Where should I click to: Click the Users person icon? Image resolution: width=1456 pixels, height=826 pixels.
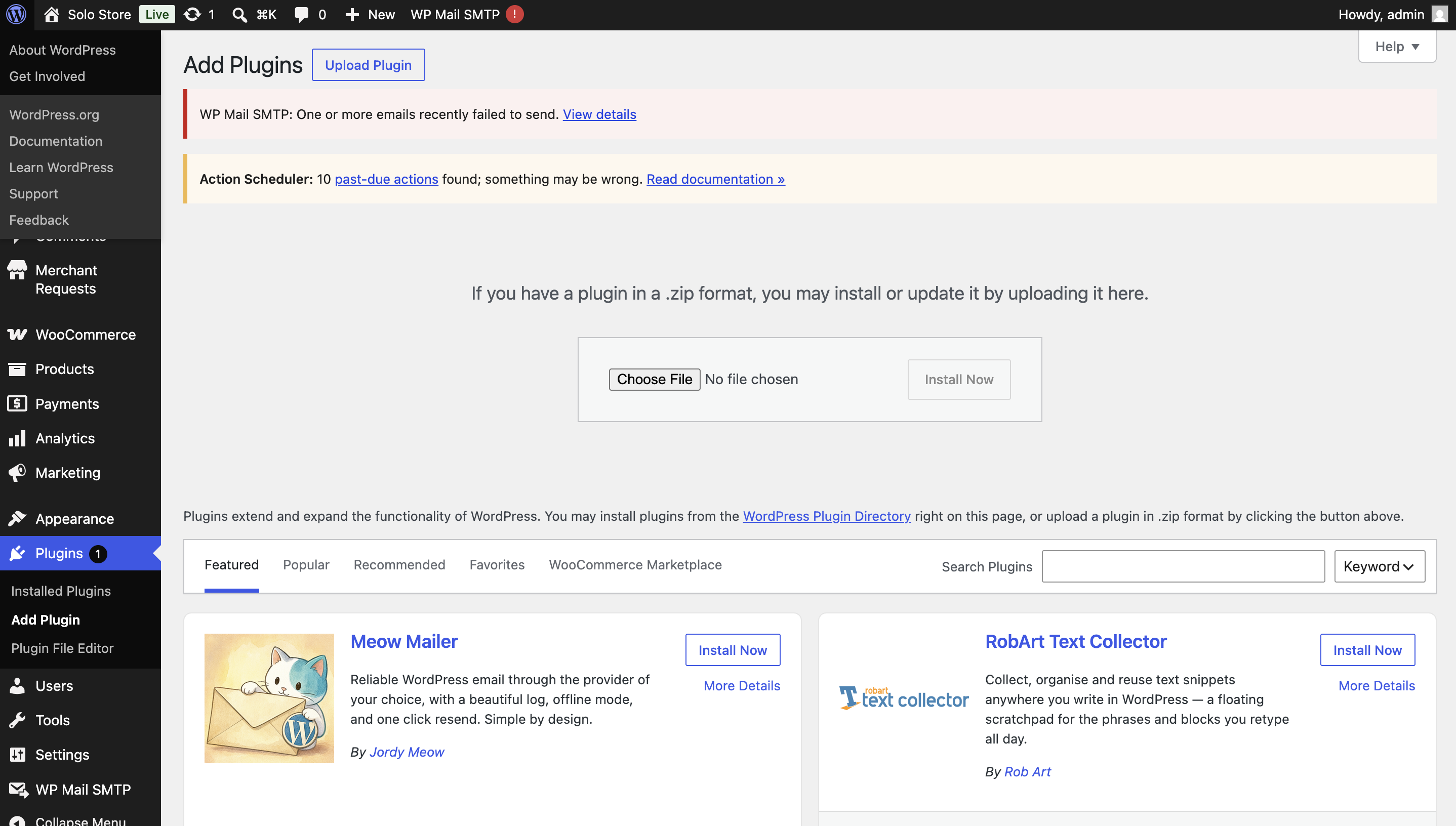(x=17, y=686)
